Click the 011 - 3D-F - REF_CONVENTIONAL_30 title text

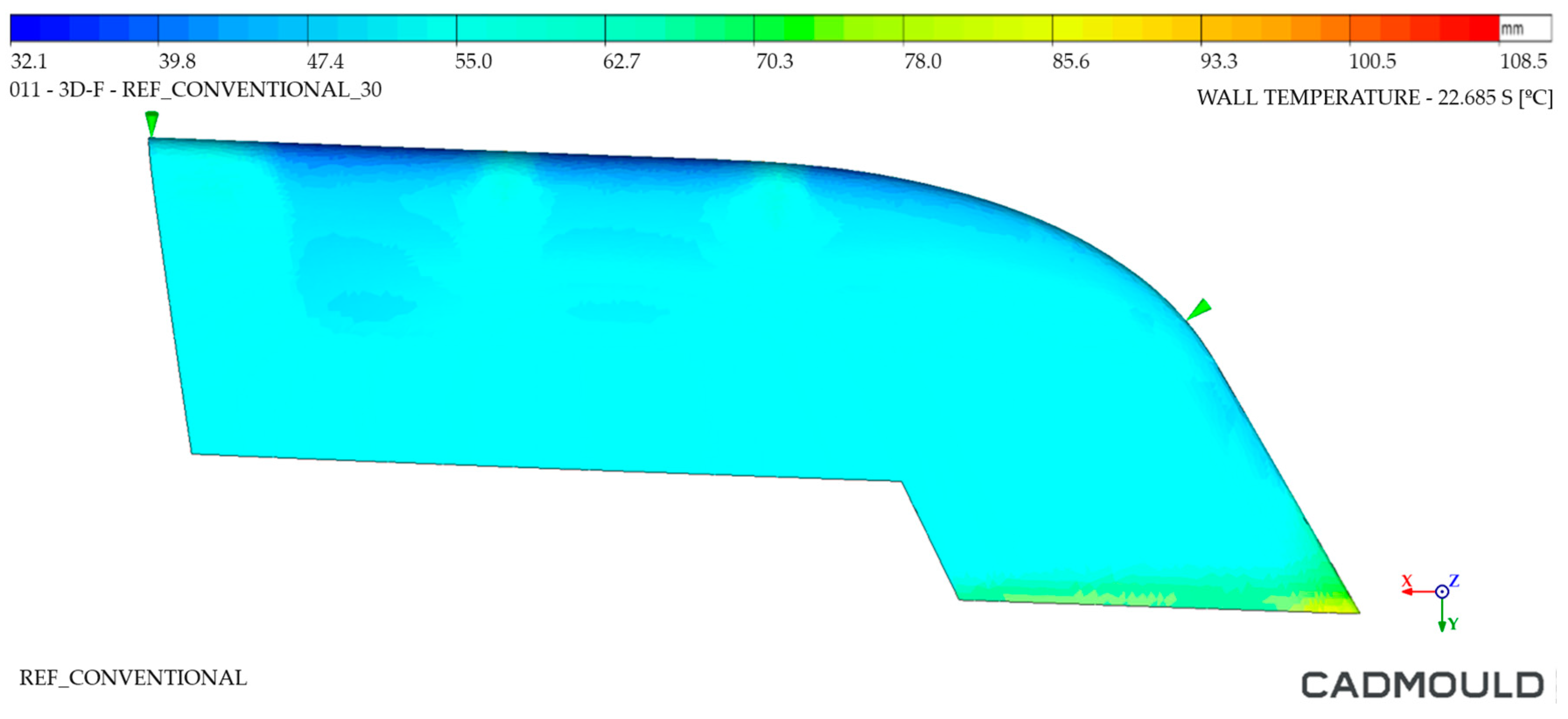click(196, 90)
